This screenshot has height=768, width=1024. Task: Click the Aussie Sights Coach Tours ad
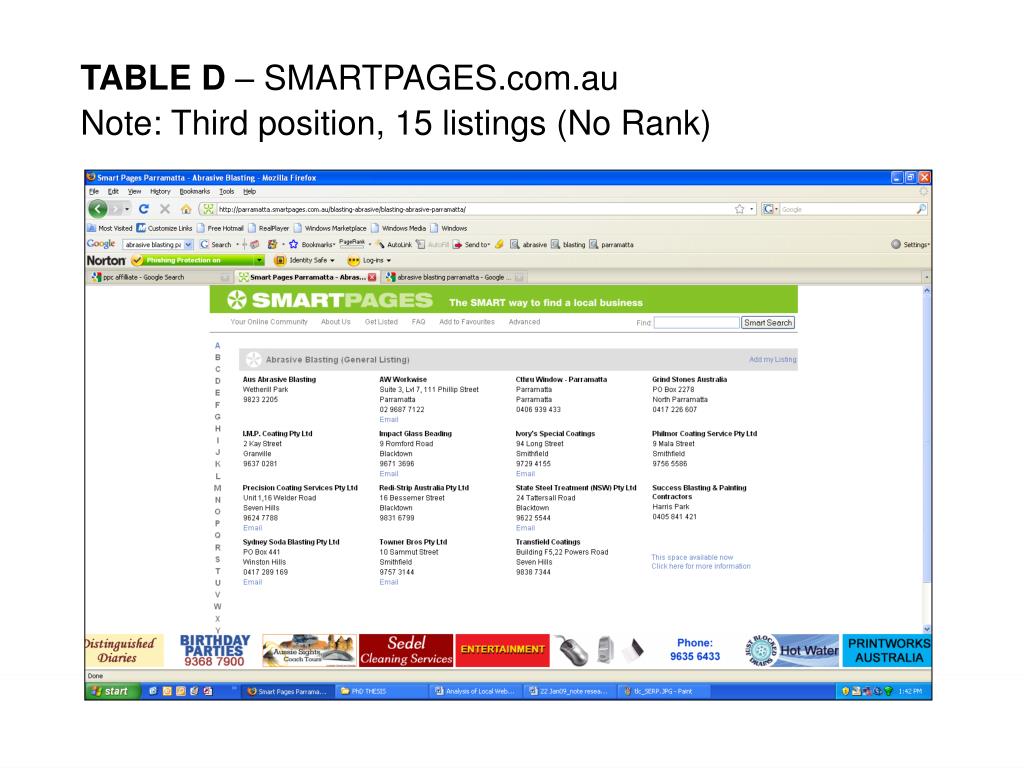[x=309, y=650]
